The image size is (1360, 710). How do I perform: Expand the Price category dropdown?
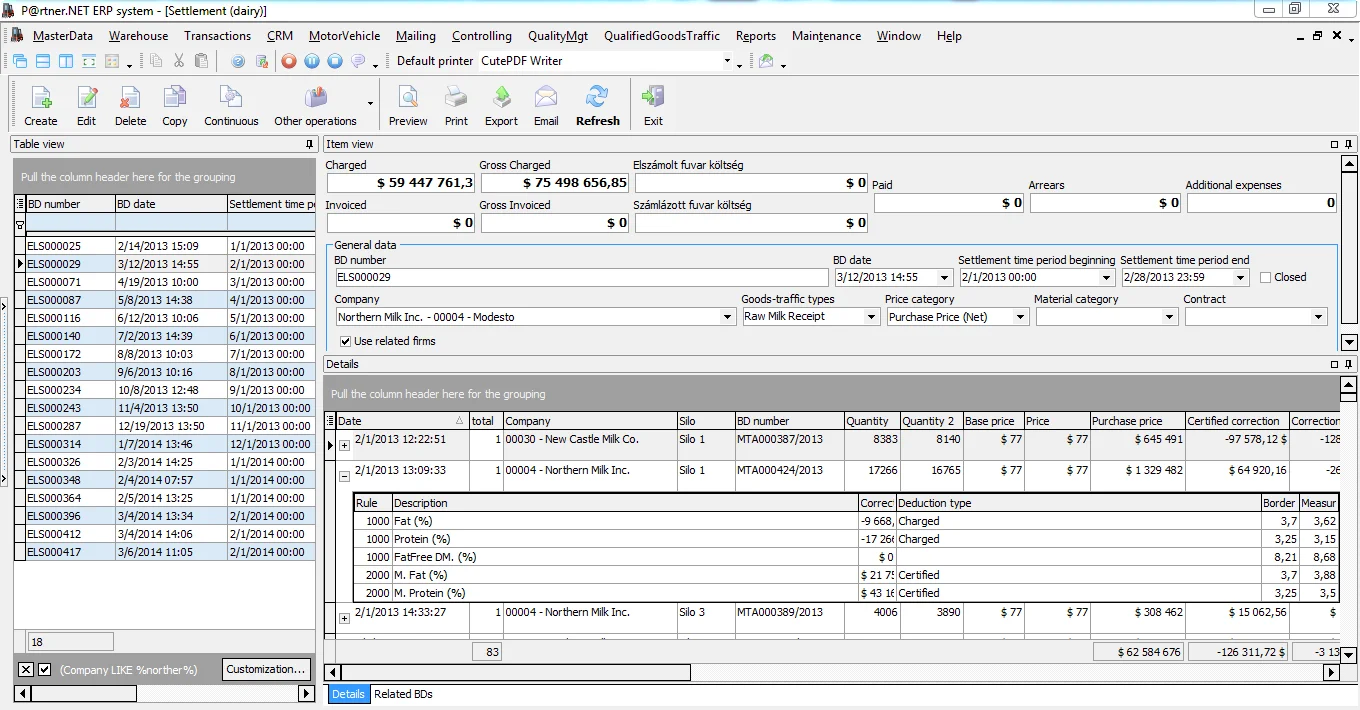(x=1020, y=317)
